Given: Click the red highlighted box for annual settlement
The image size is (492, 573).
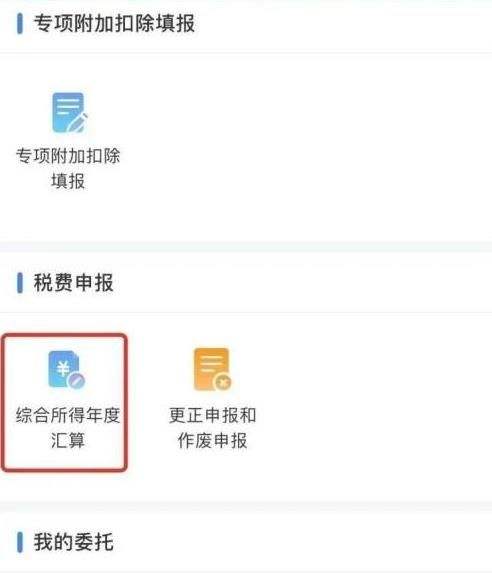Looking at the screenshot, I should (x=64, y=402).
